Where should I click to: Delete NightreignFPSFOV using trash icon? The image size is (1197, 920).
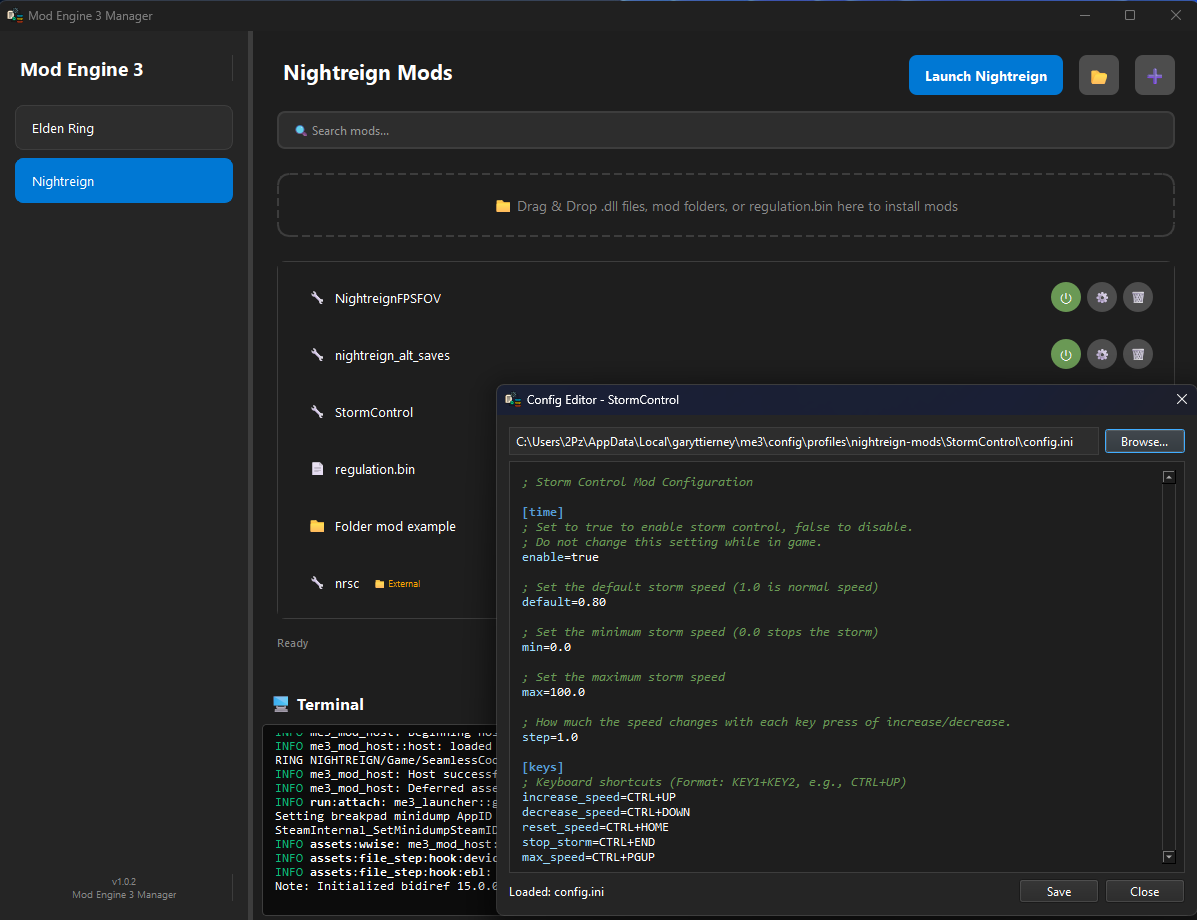coord(1137,297)
